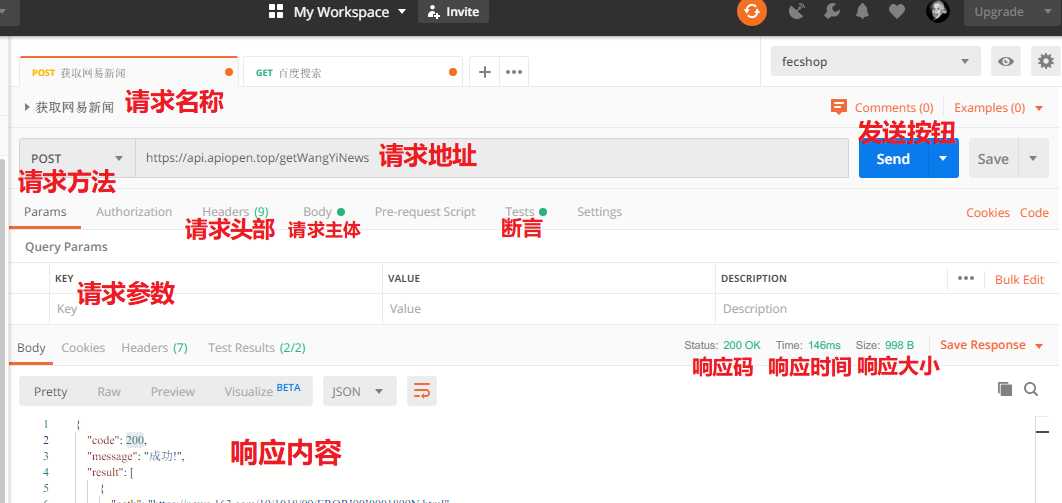
Task: Expand the 获取网易新闻 request name triangle
Action: click(x=27, y=107)
